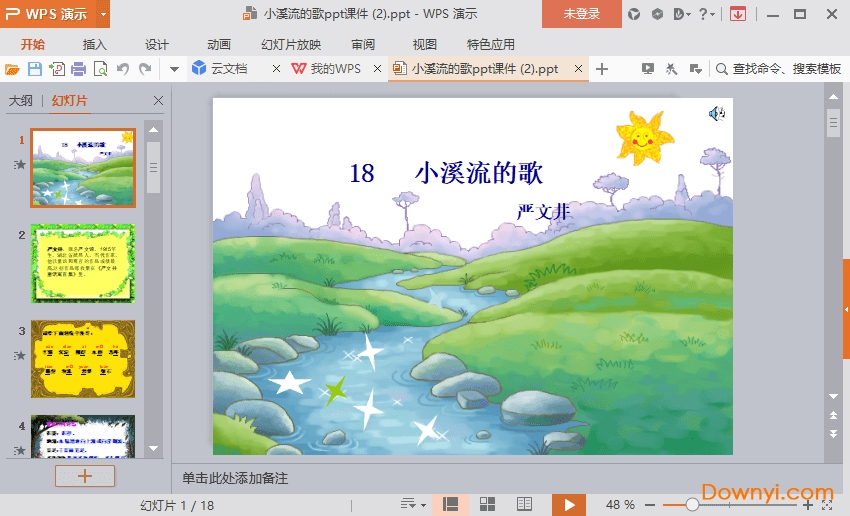Open the help question mark dropdown
This screenshot has height=516, width=850.
706,14
